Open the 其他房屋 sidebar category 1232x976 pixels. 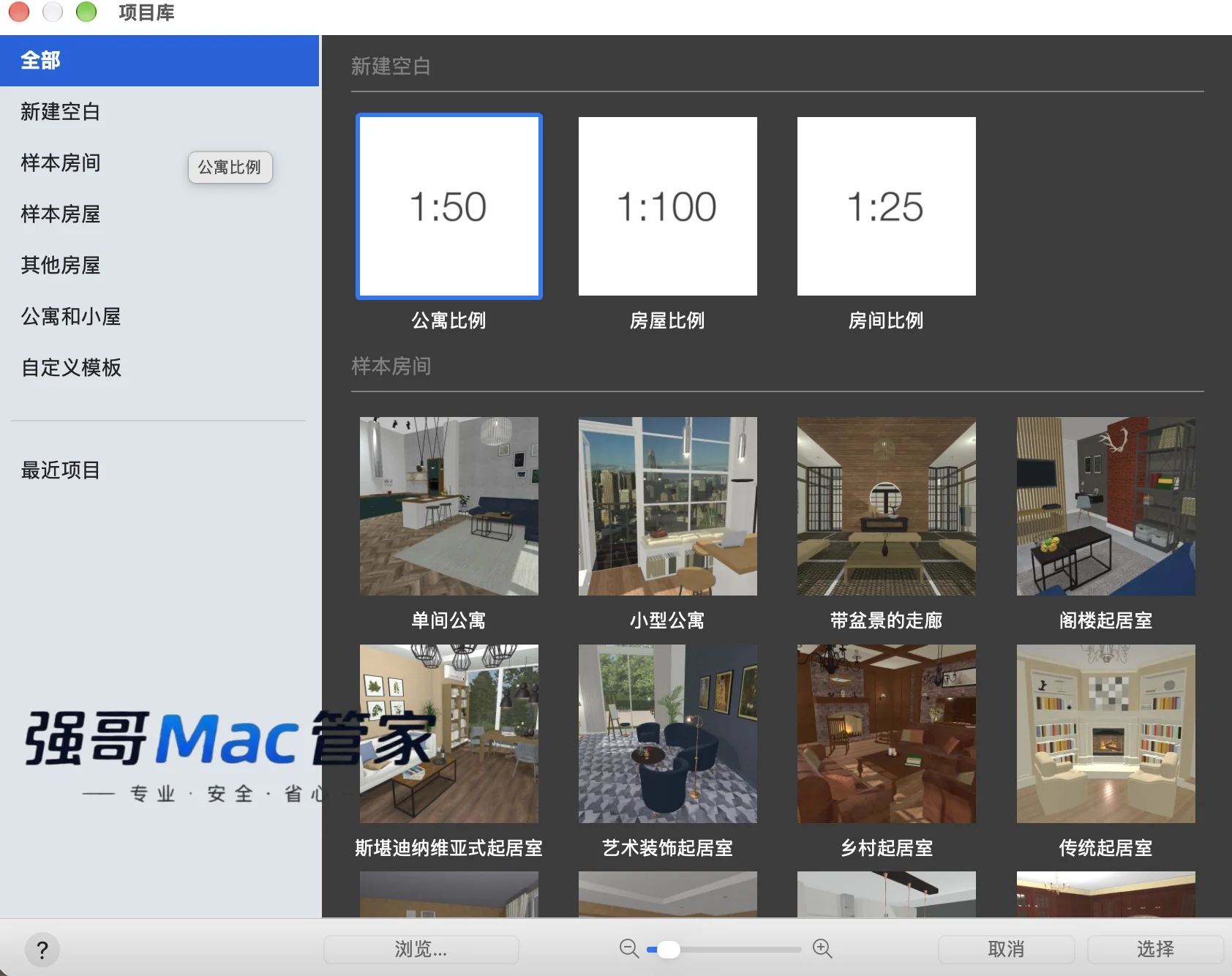159,266
